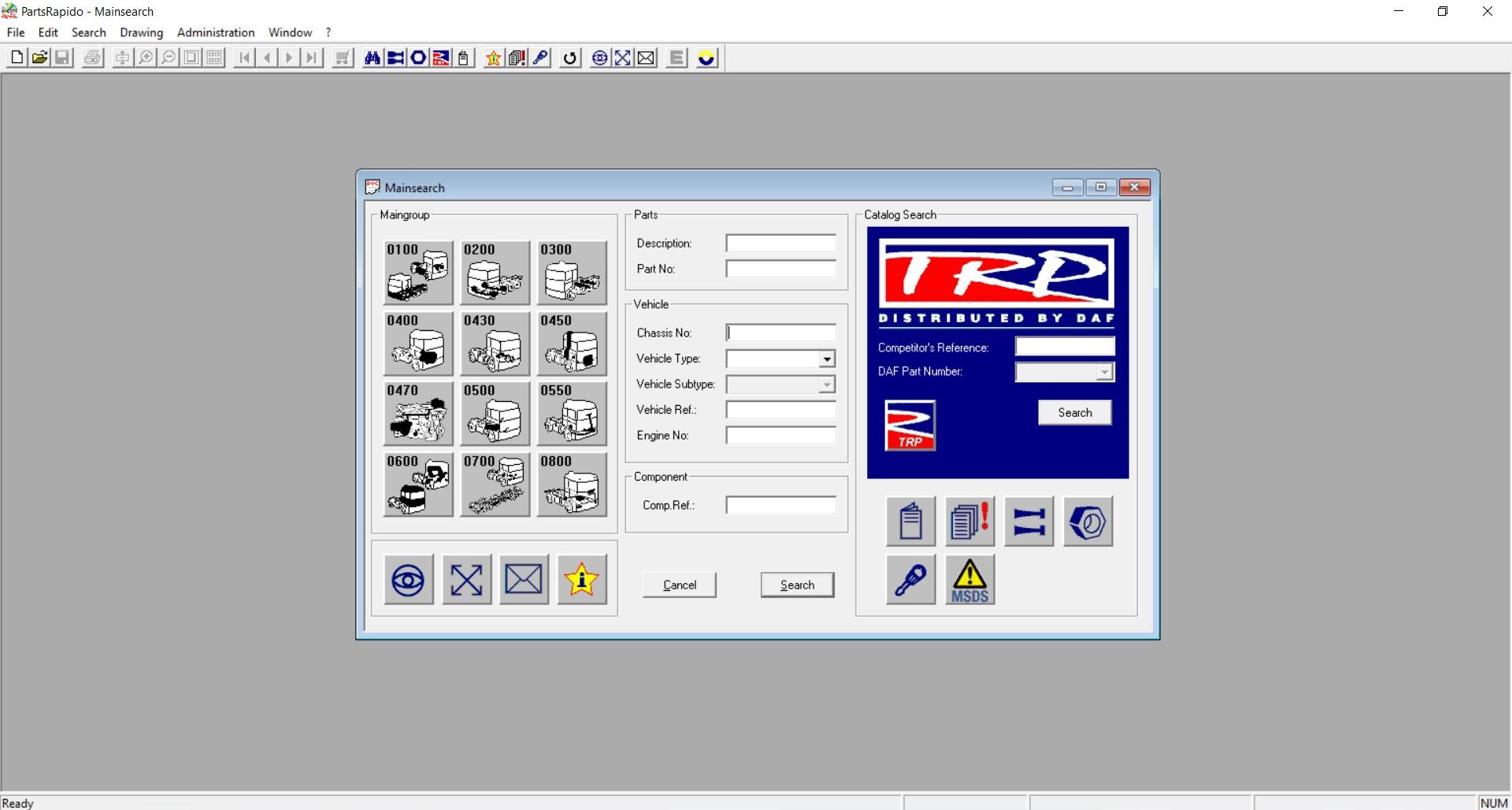The image size is (1512, 810).
Task: Click the MSDS warning triangle icon
Action: [969, 580]
